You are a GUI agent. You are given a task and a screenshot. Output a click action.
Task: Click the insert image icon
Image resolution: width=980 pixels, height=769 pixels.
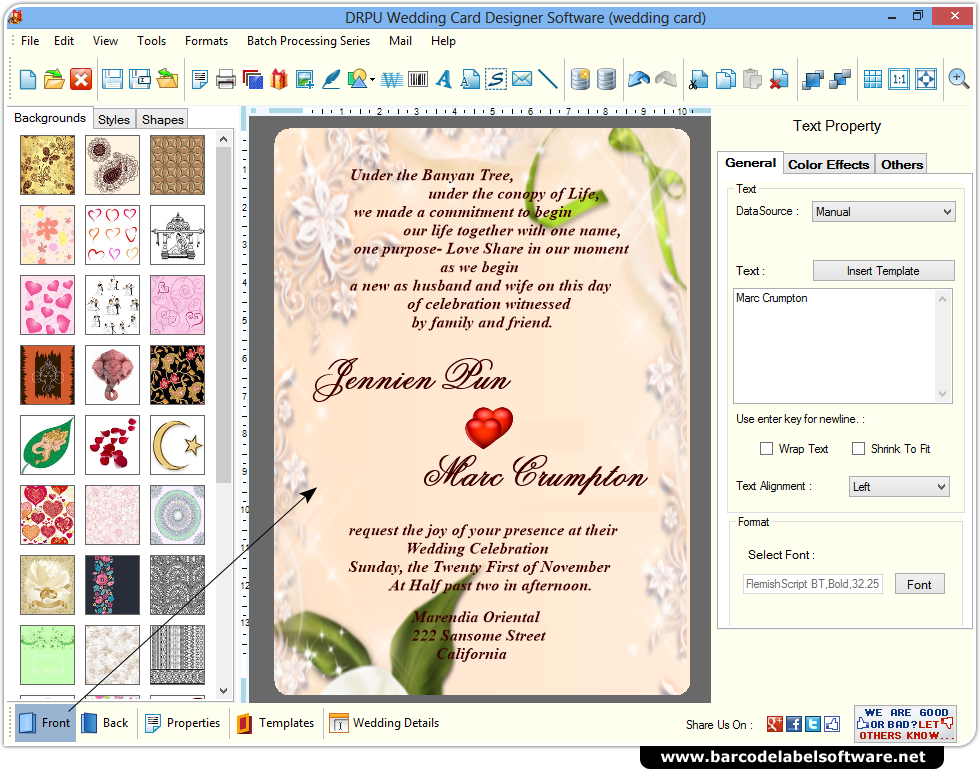point(304,79)
